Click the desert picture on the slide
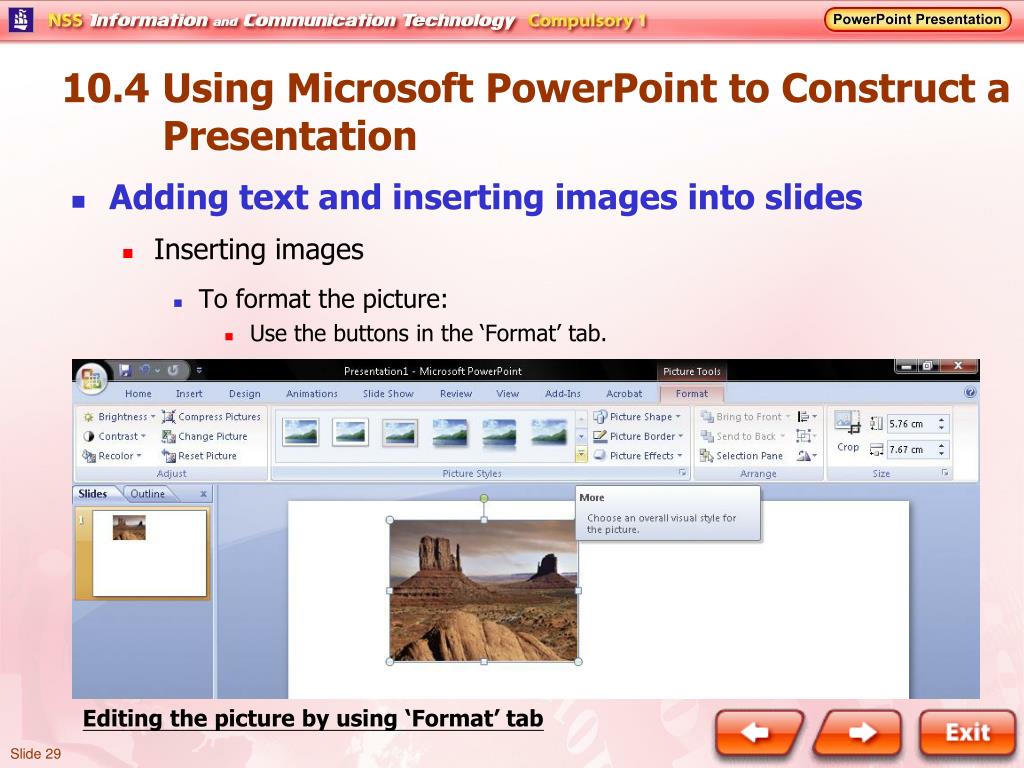1024x768 pixels. [x=483, y=590]
